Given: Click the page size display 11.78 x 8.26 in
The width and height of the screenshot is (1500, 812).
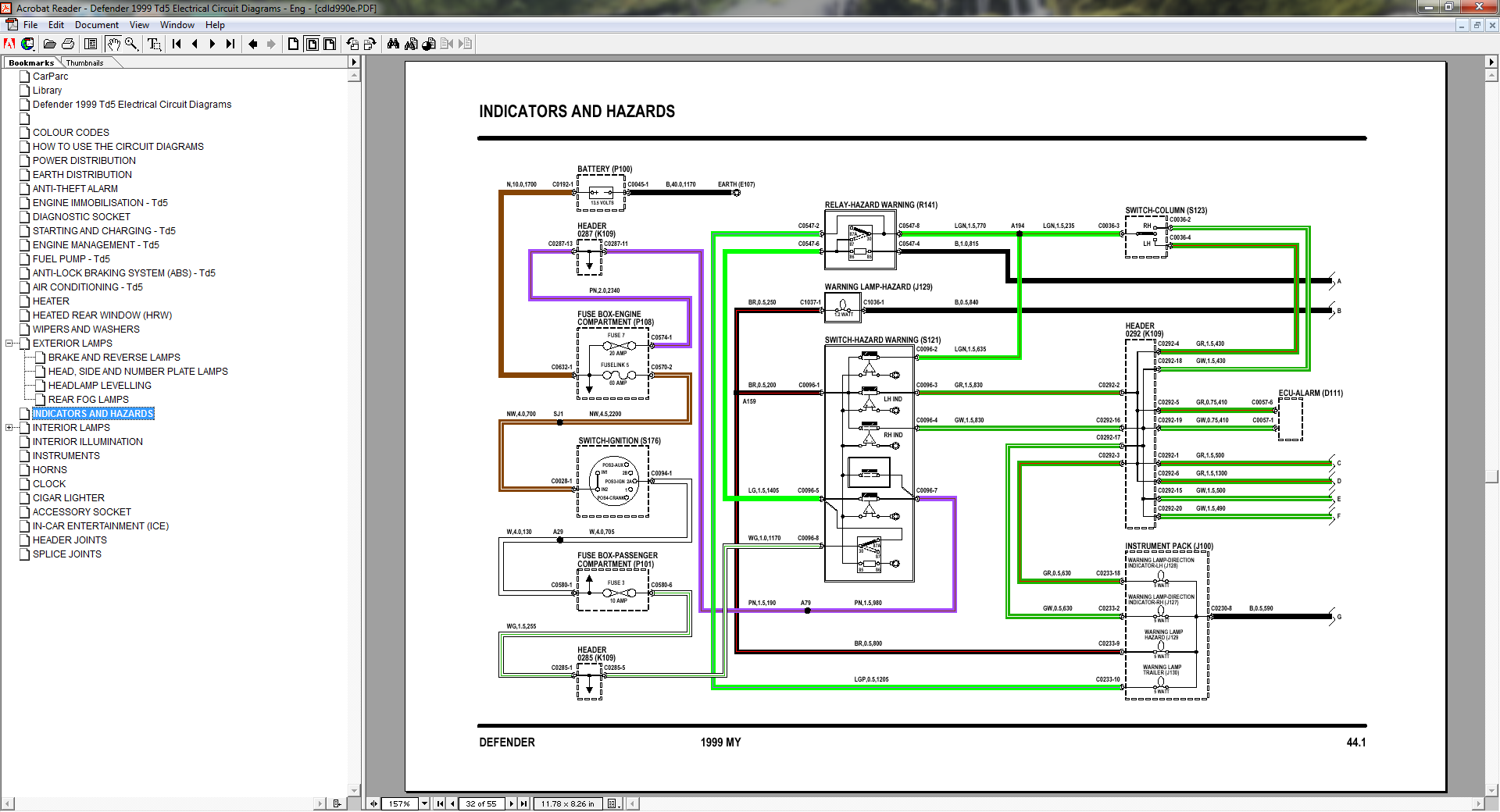Looking at the screenshot, I should [x=569, y=803].
